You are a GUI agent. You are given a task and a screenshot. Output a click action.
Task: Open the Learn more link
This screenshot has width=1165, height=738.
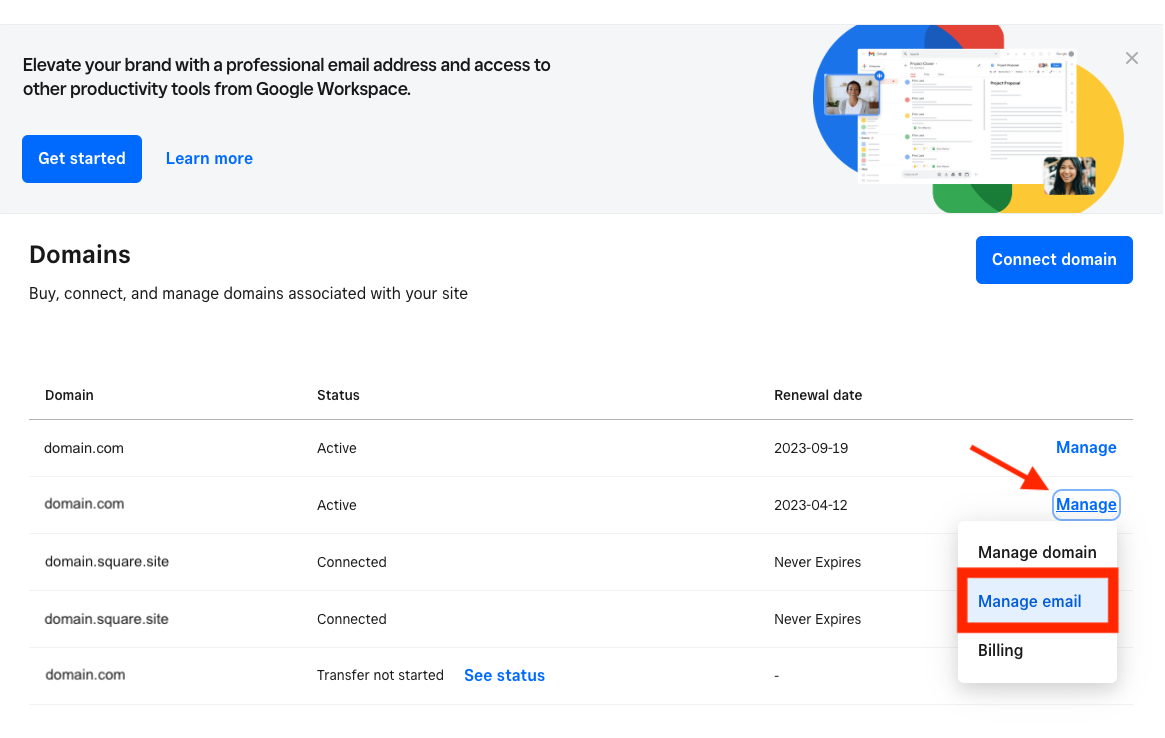click(x=209, y=159)
